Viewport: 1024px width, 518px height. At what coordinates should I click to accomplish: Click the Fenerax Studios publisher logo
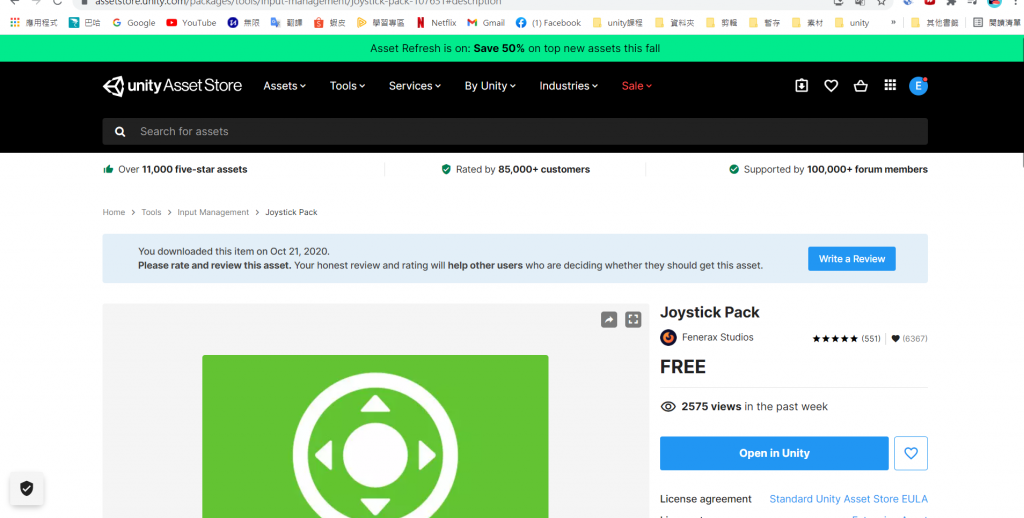point(668,338)
